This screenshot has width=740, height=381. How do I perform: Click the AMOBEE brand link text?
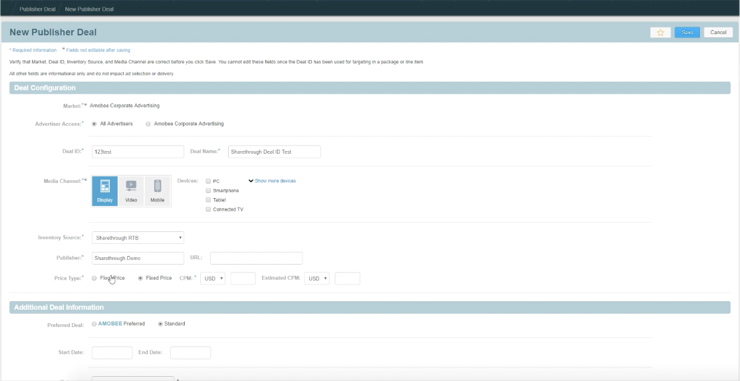coord(110,324)
